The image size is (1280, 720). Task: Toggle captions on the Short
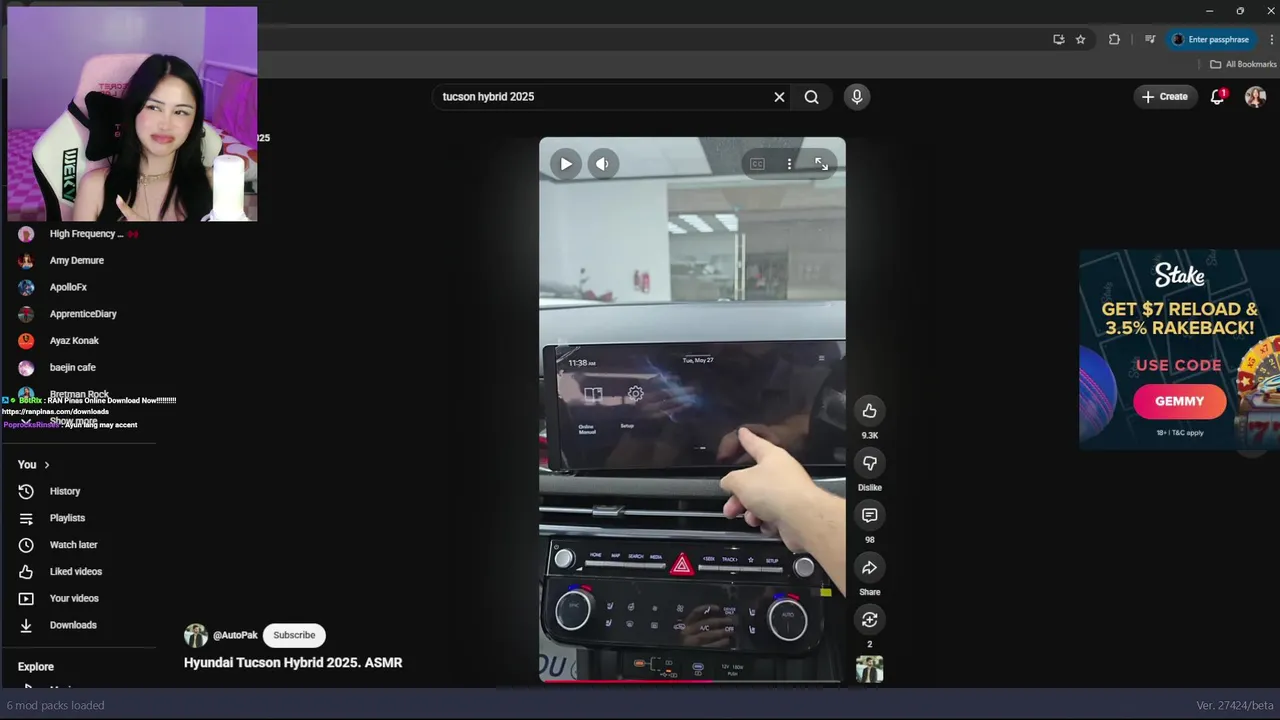coord(757,164)
